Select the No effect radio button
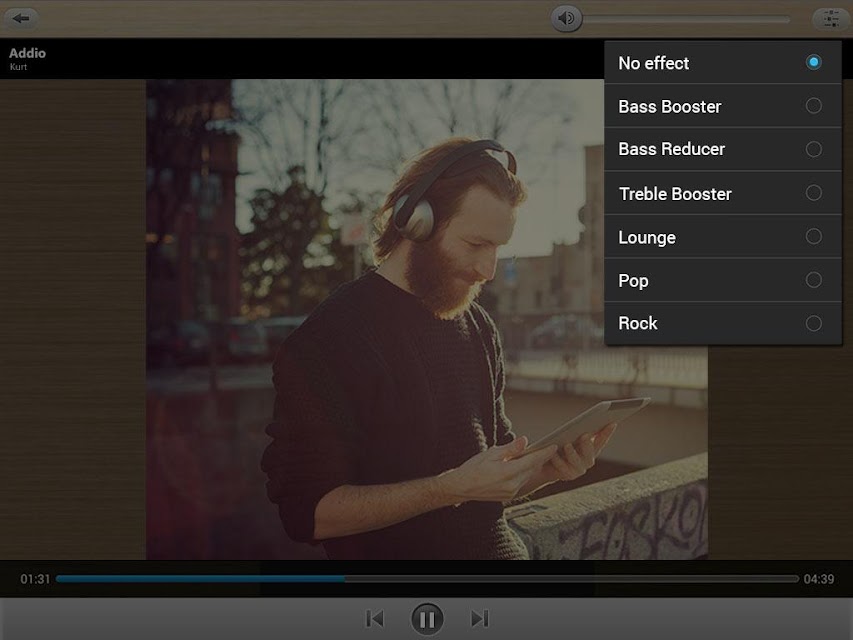The image size is (853, 640). [813, 62]
